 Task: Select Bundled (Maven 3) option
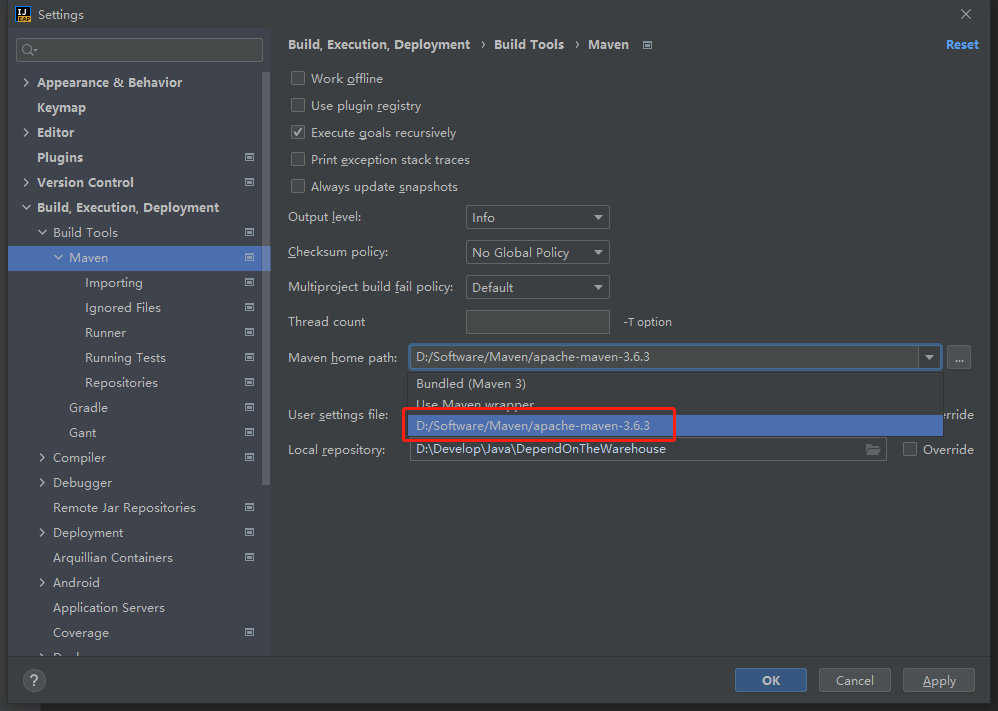tap(675, 384)
